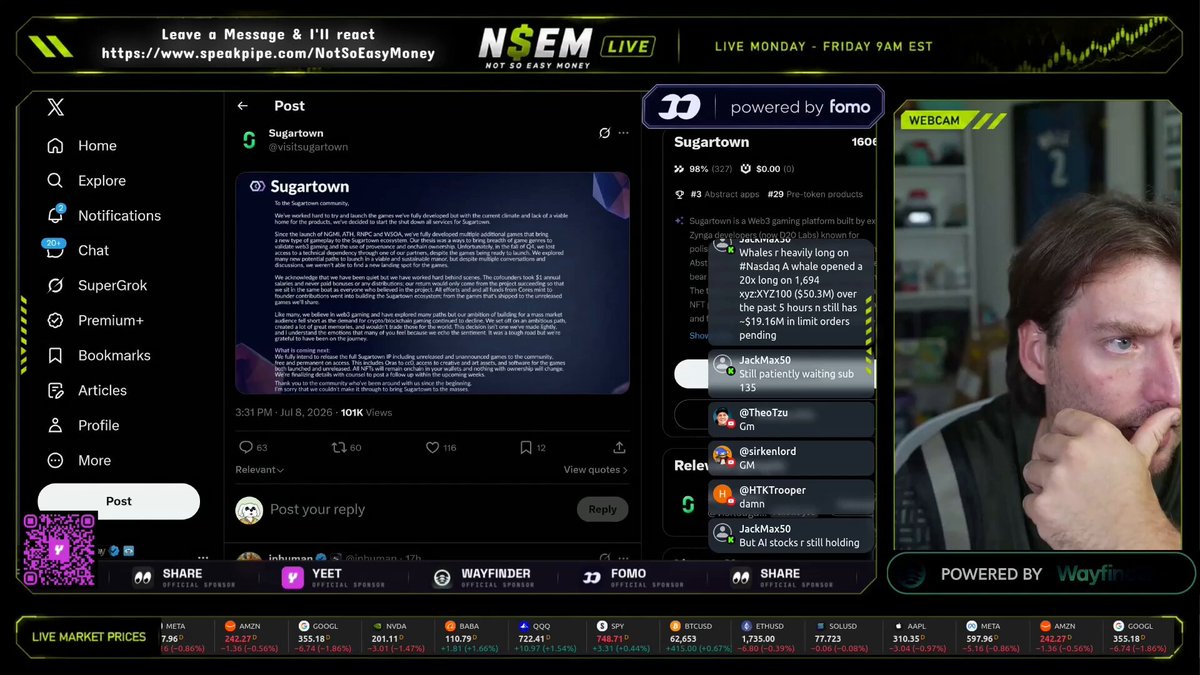The image size is (1200, 675).
Task: Click the left SHARE eyes icon
Action: 143,577
